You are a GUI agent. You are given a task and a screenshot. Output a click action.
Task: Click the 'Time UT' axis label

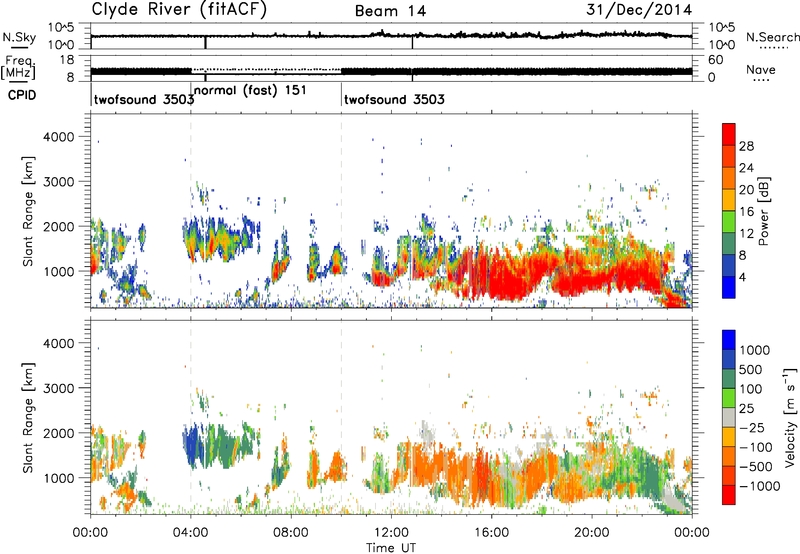391,547
